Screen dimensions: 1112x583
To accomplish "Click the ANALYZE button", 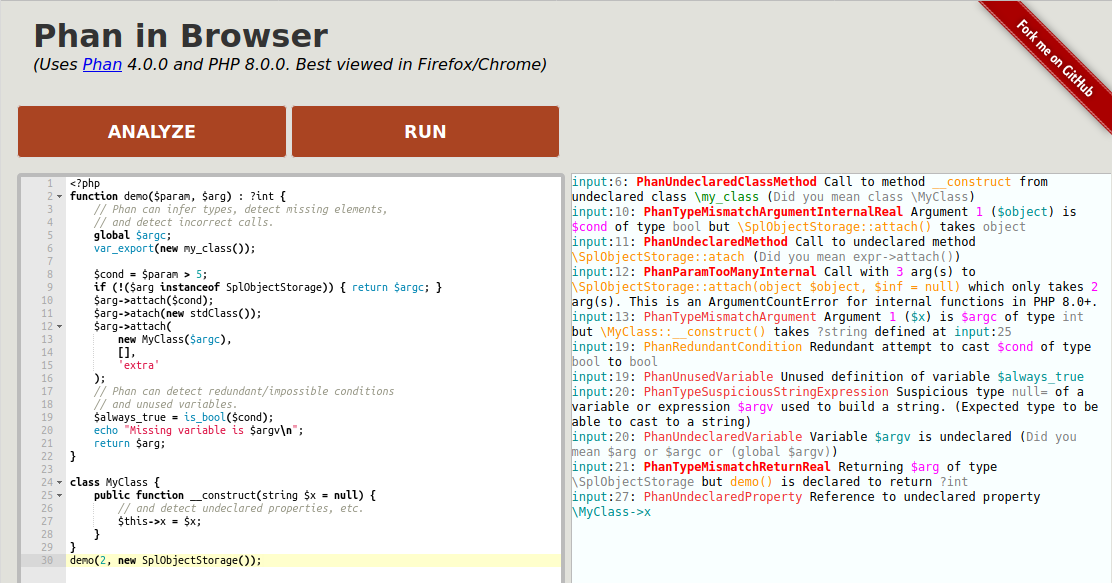I will [152, 131].
